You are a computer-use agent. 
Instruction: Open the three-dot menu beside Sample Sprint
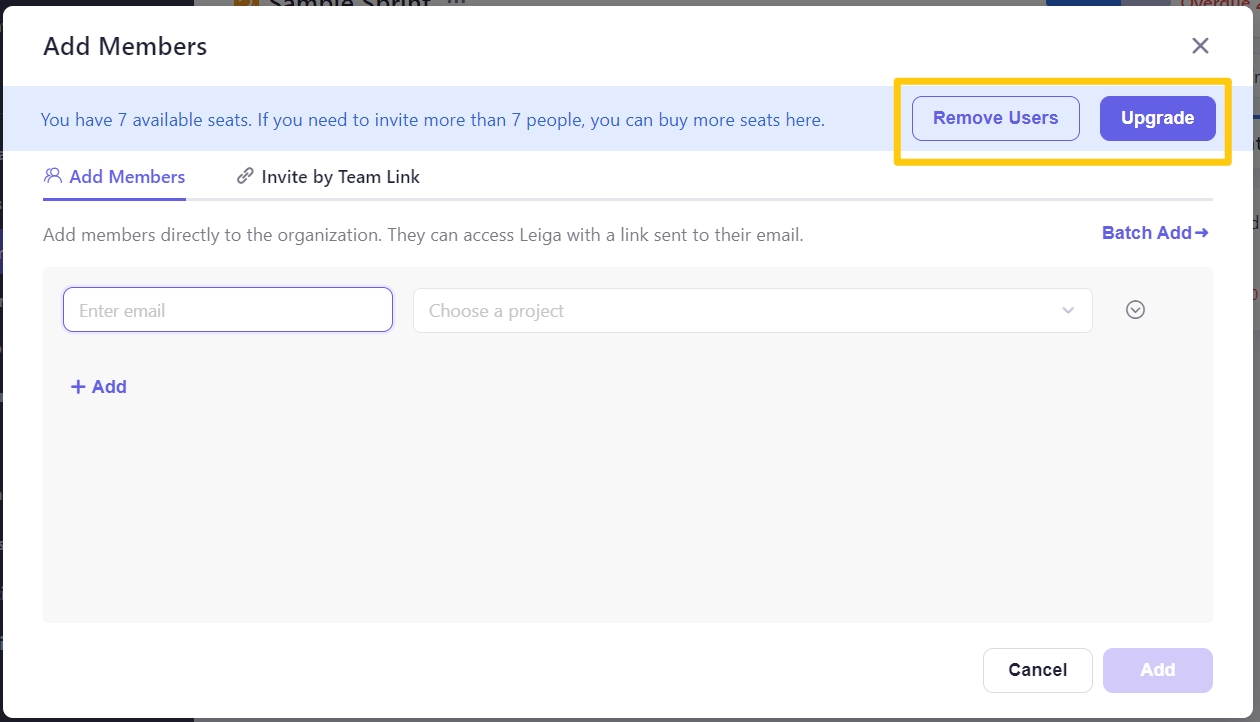pos(456,3)
